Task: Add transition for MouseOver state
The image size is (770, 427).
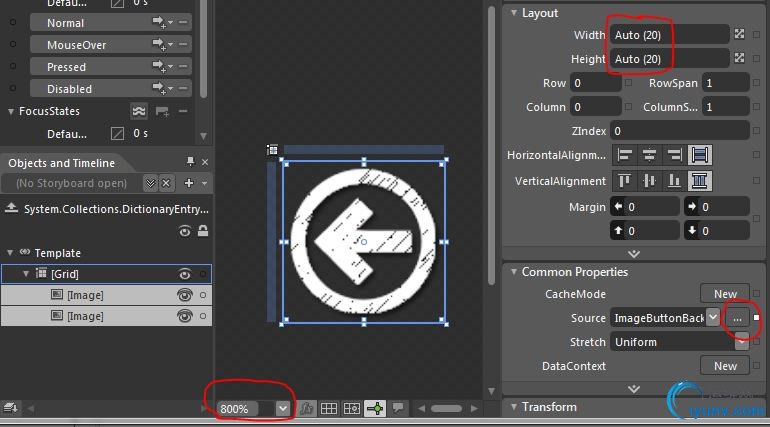Action: coord(162,45)
